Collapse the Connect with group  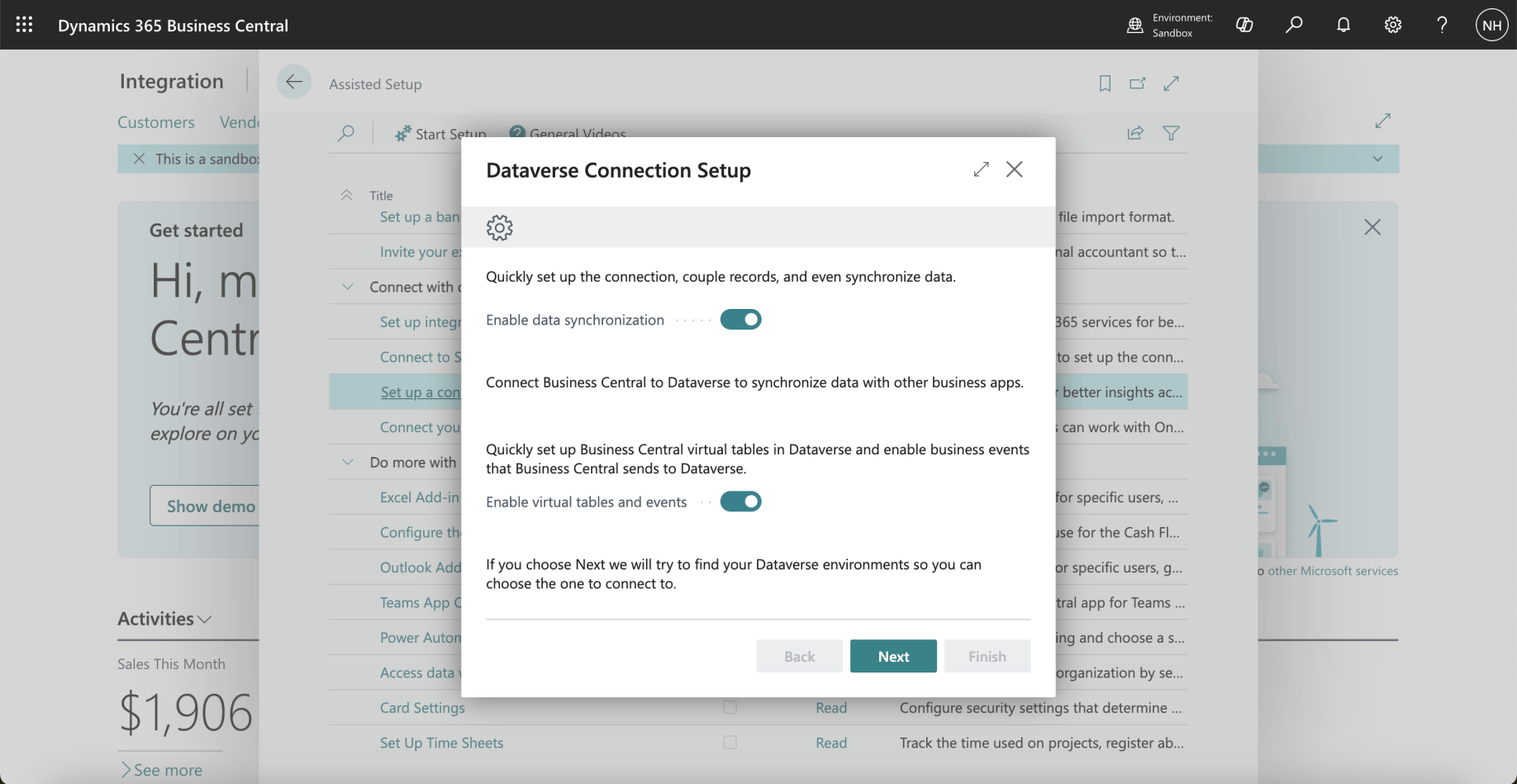tap(348, 287)
